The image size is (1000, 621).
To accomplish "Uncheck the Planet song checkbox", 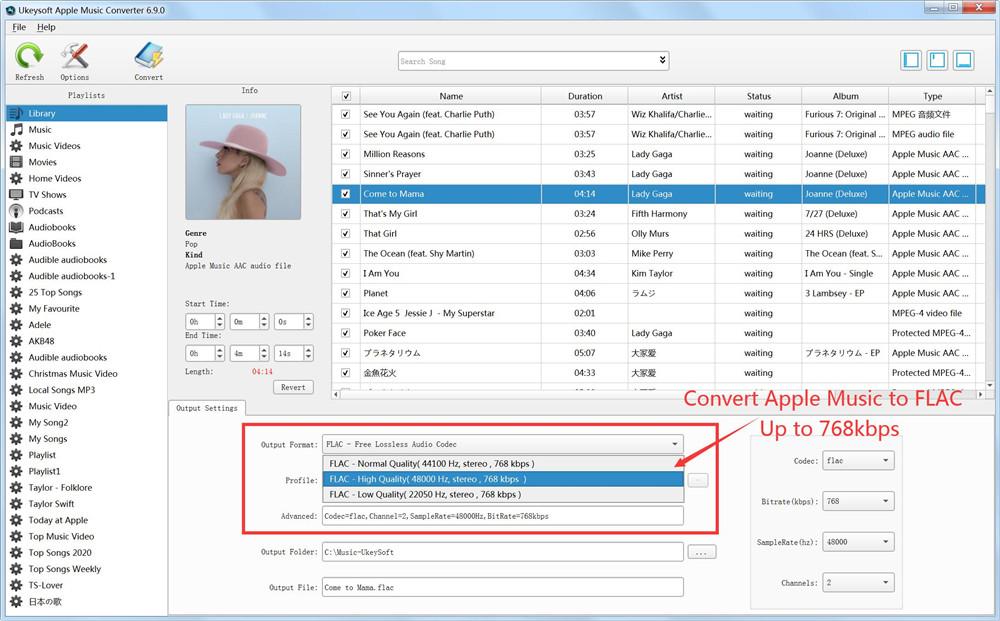I will [x=346, y=293].
